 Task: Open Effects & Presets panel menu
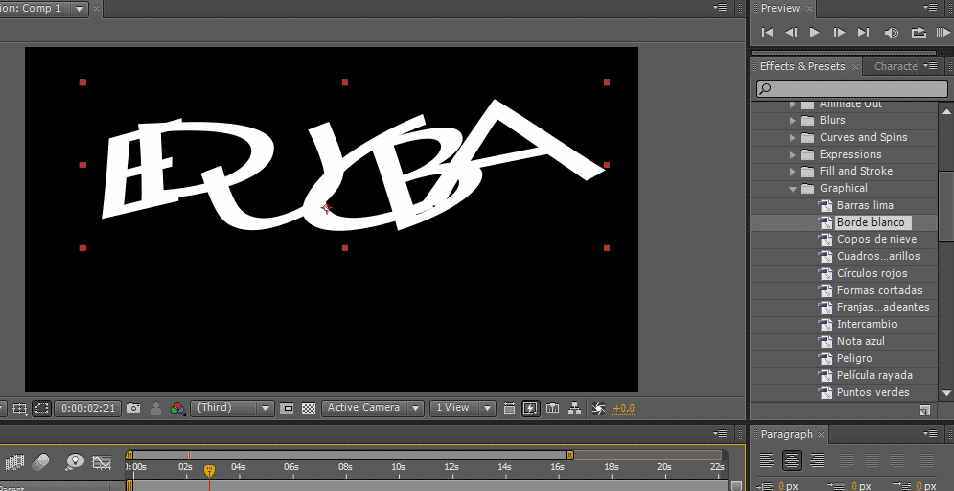930,65
